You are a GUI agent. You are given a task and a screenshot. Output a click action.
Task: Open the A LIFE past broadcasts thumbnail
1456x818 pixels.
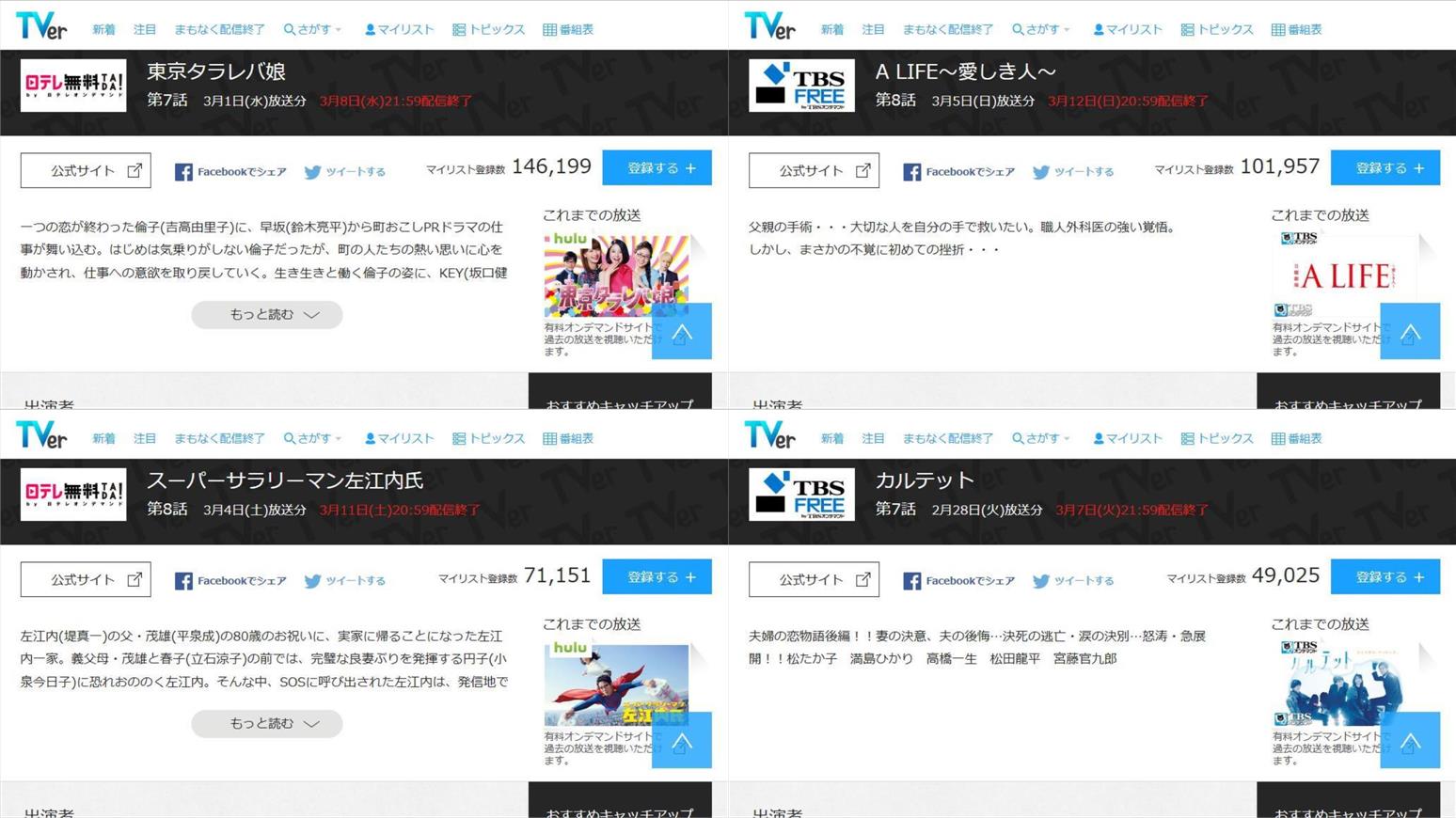pyautogui.click(x=1345, y=275)
